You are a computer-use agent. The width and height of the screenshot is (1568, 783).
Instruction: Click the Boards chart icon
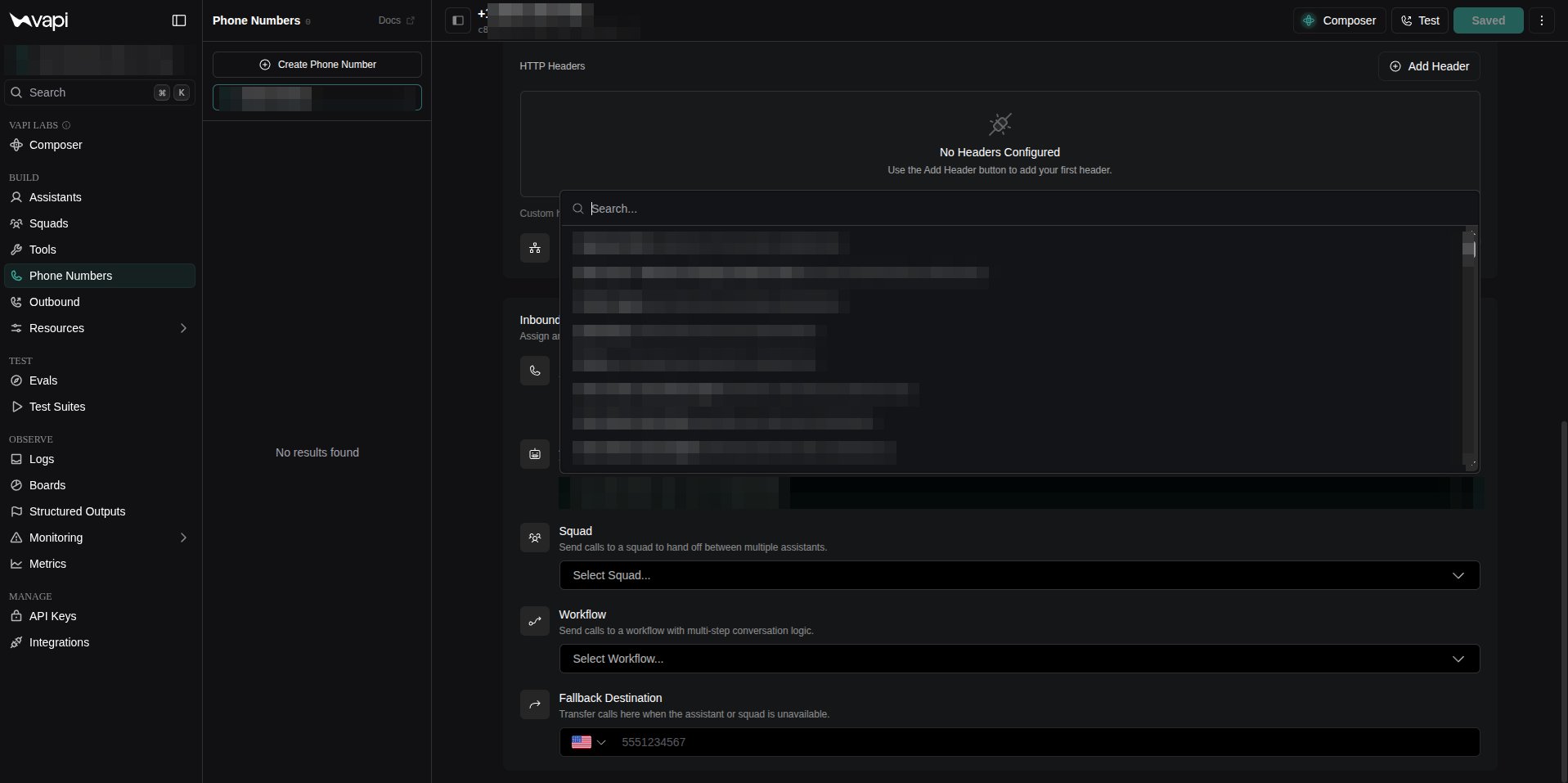point(16,485)
